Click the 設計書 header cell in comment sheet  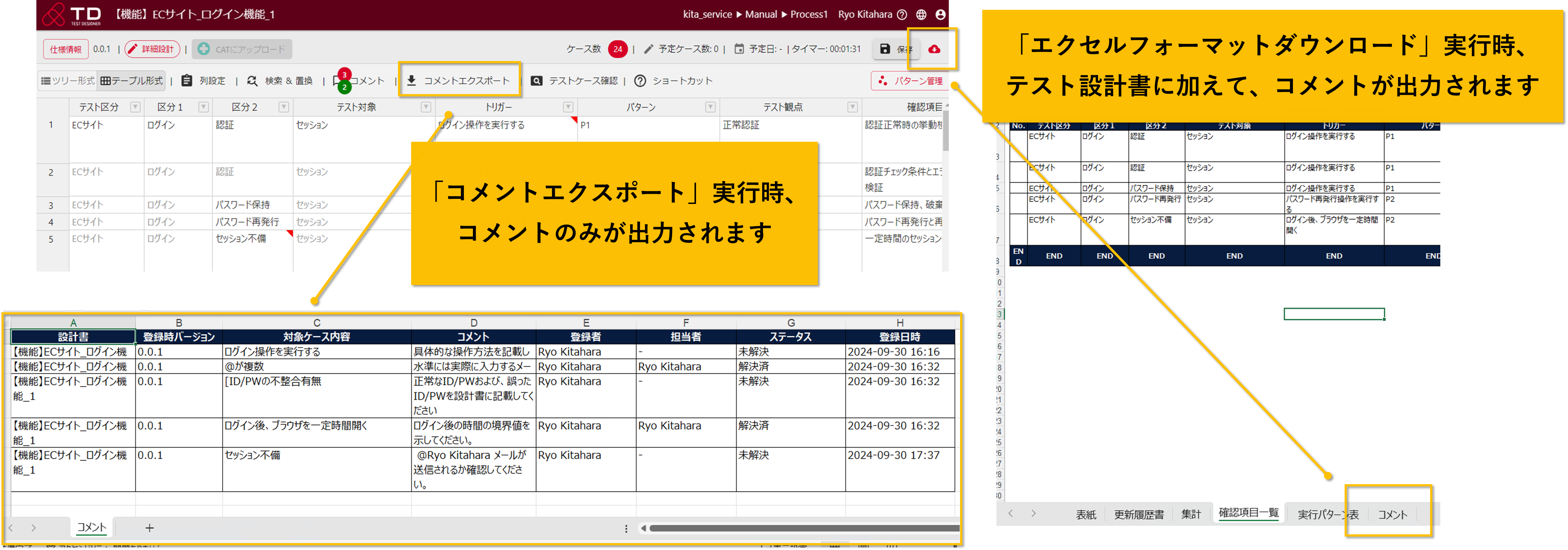[x=73, y=337]
